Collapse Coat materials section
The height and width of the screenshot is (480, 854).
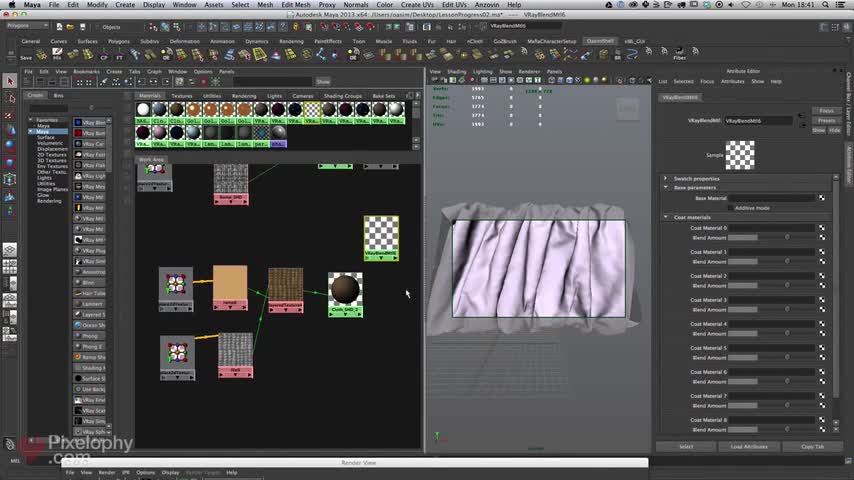(x=666, y=217)
